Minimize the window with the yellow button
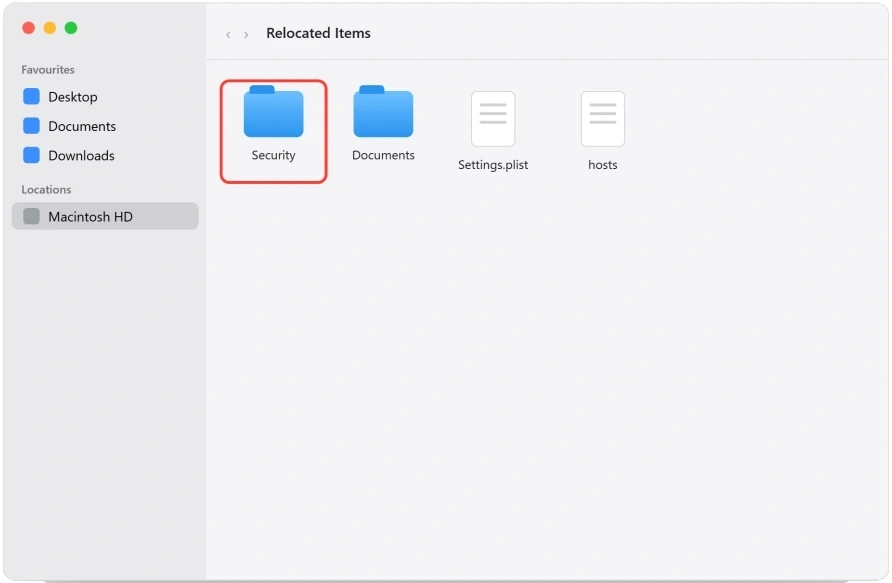892x583 pixels. pyautogui.click(x=50, y=28)
